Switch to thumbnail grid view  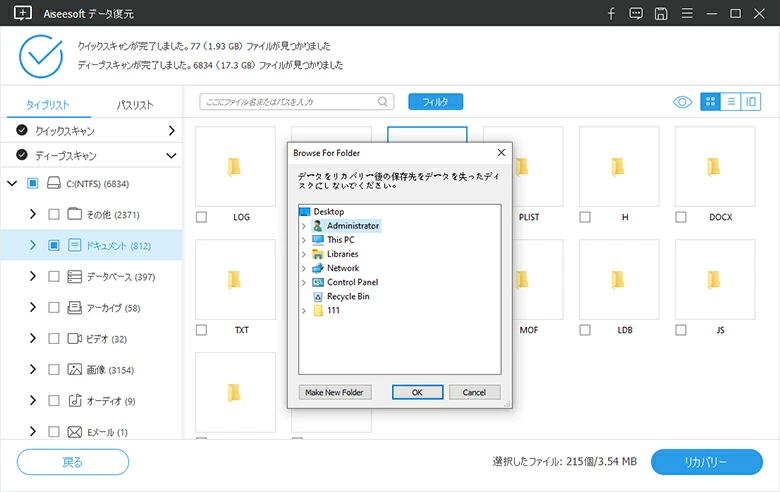pos(711,102)
